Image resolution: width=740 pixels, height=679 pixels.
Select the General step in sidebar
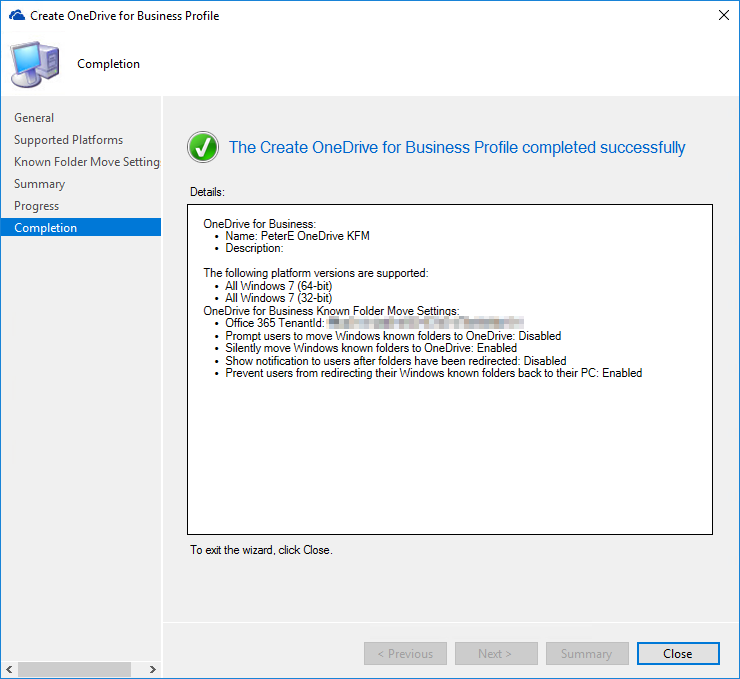(34, 118)
